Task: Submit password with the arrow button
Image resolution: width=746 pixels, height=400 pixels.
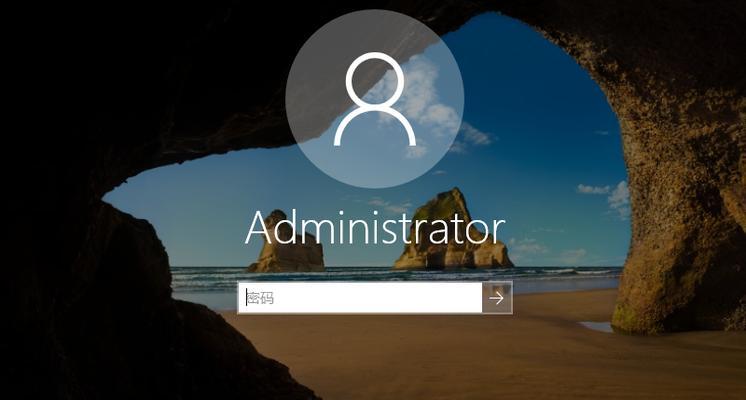Action: (497, 298)
